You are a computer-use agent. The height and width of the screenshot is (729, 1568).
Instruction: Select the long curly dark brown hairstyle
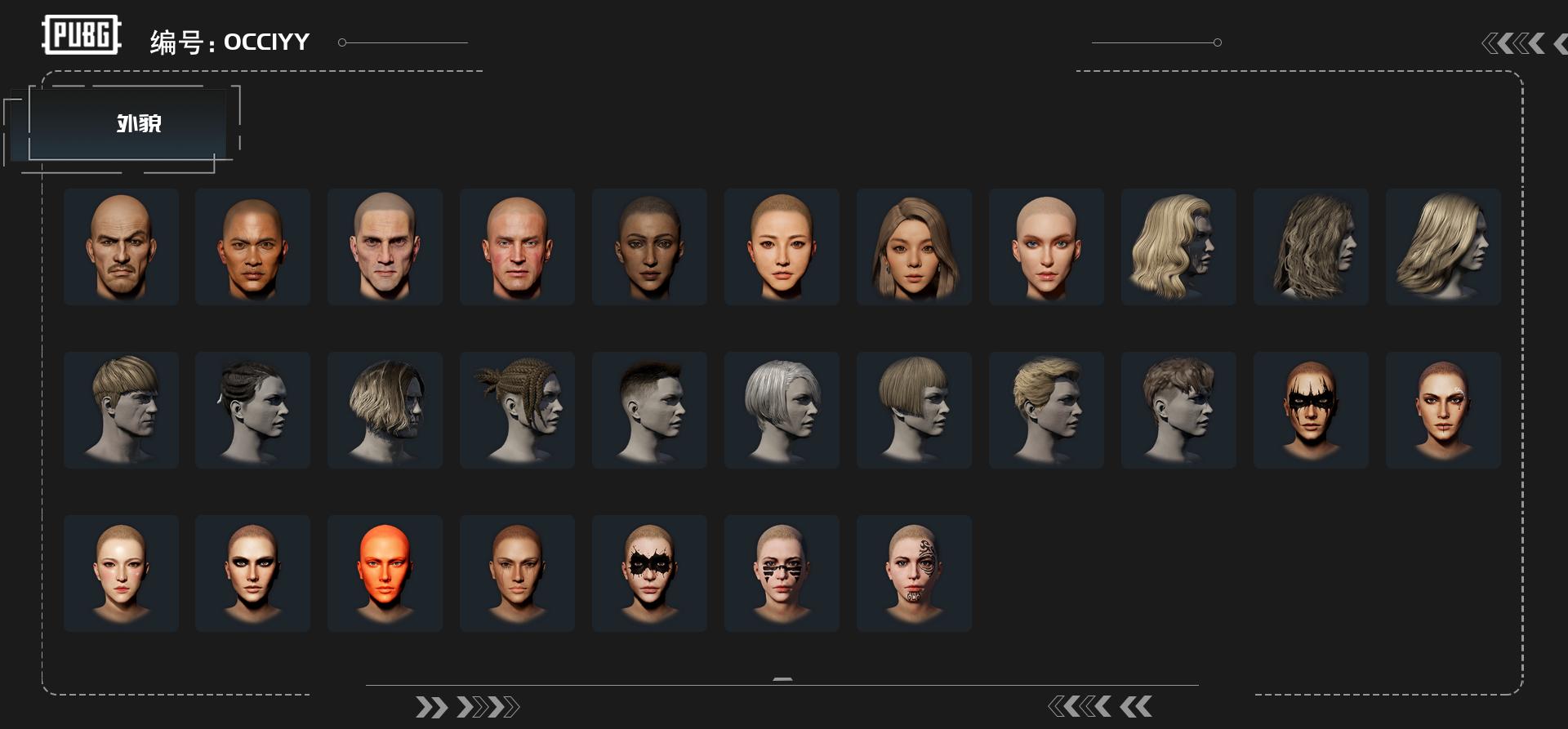point(1311,247)
